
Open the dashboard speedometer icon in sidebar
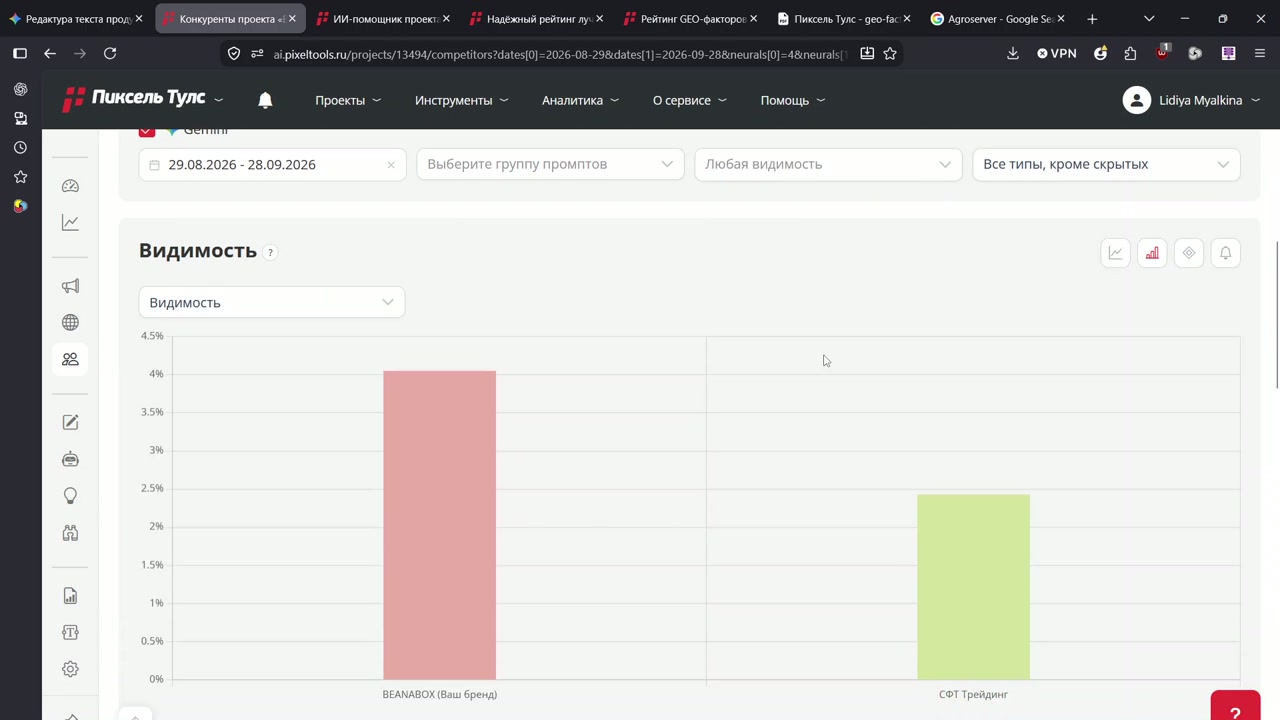70,186
